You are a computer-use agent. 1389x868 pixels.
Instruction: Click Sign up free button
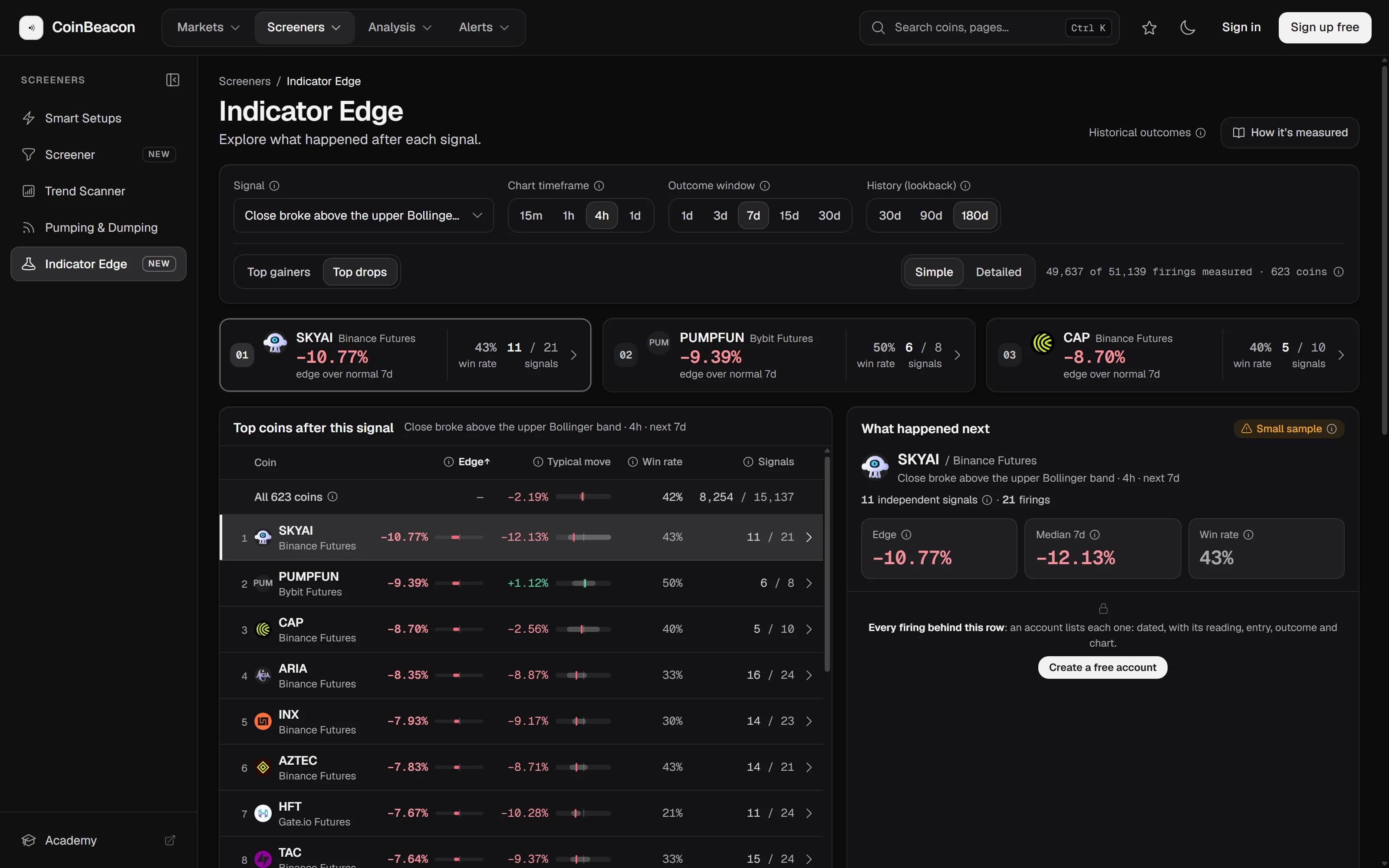tap(1325, 27)
